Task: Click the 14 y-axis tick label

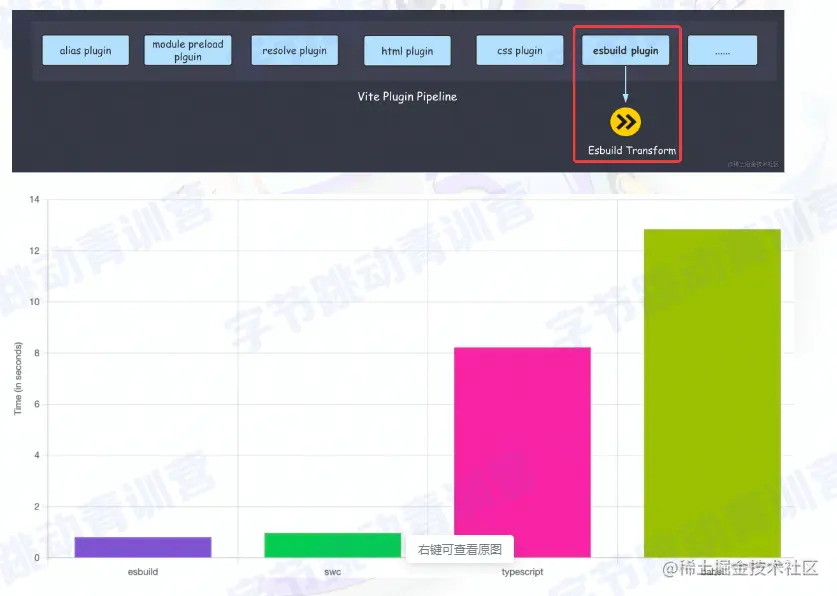Action: 35,200
